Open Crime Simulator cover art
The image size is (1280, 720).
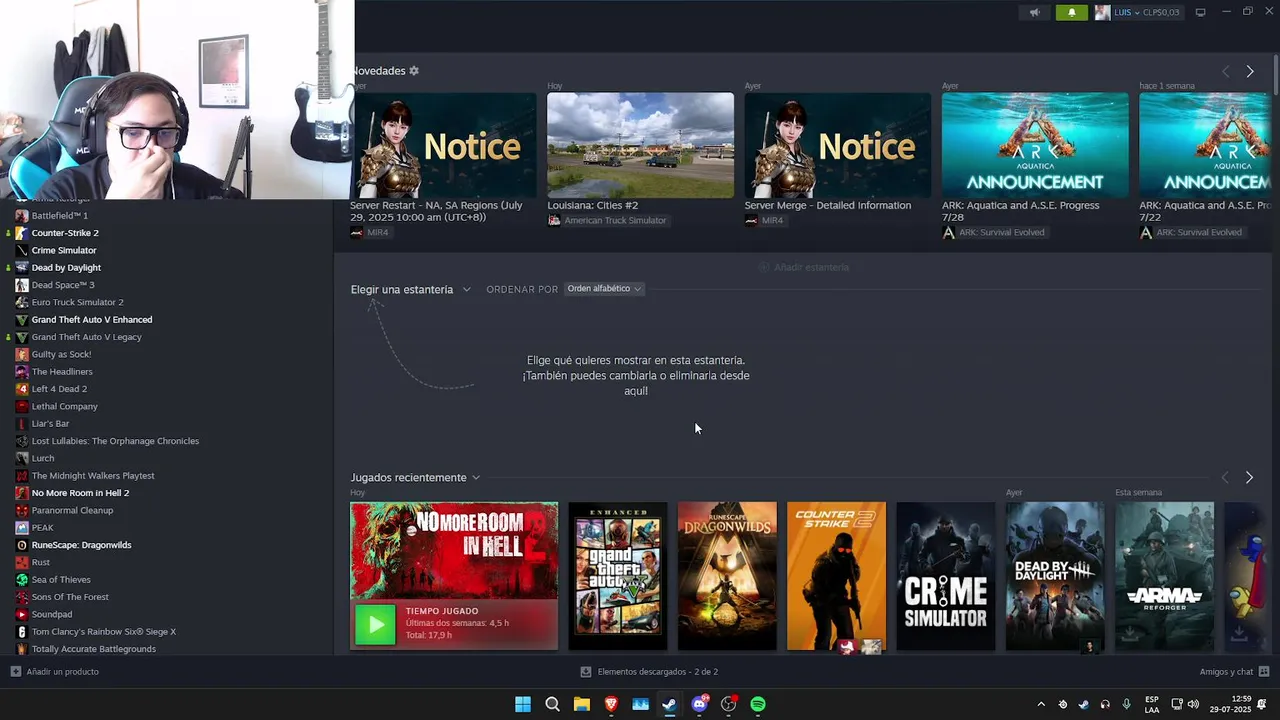[x=946, y=576]
